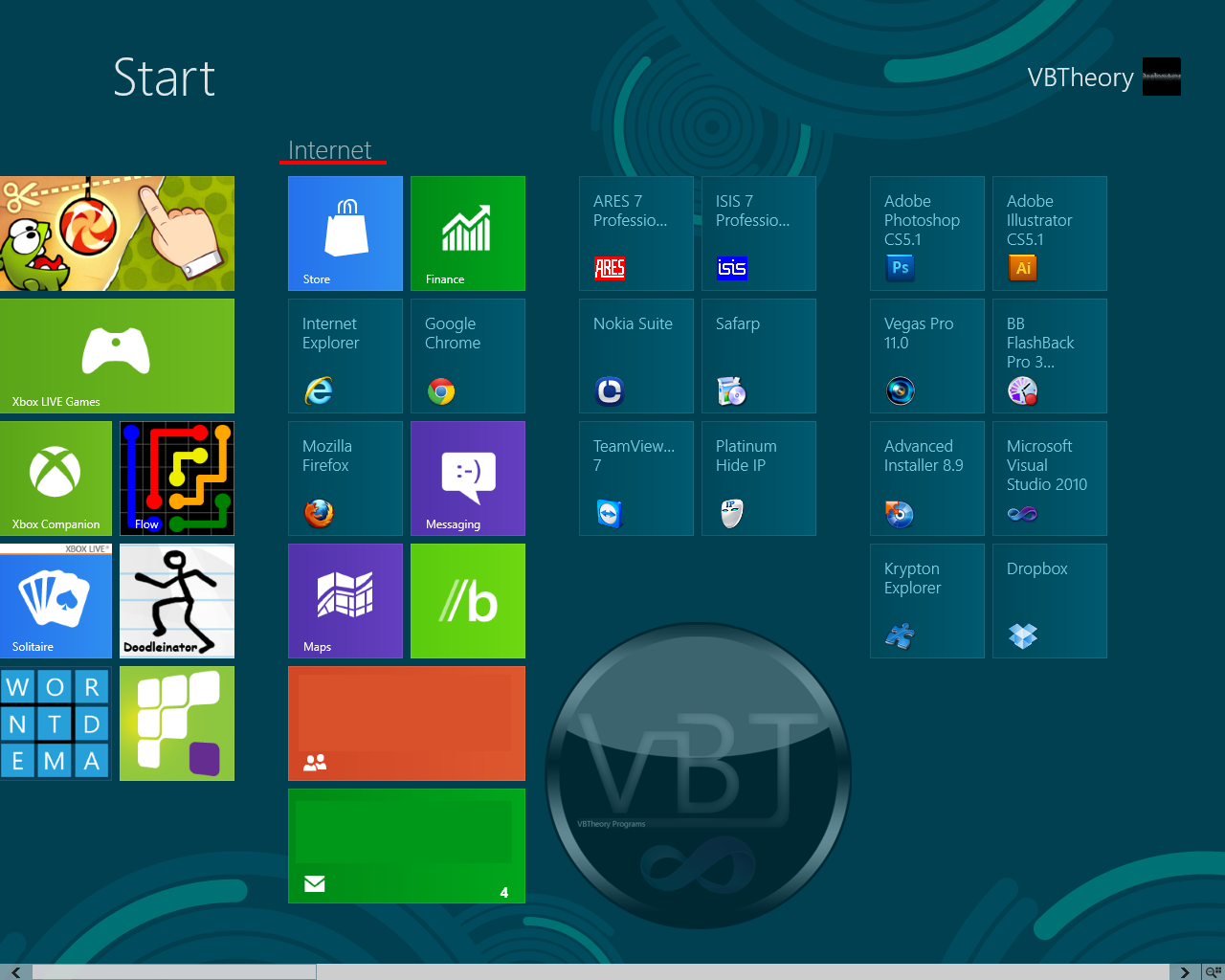Launch TeamViewer 7

coord(636,479)
